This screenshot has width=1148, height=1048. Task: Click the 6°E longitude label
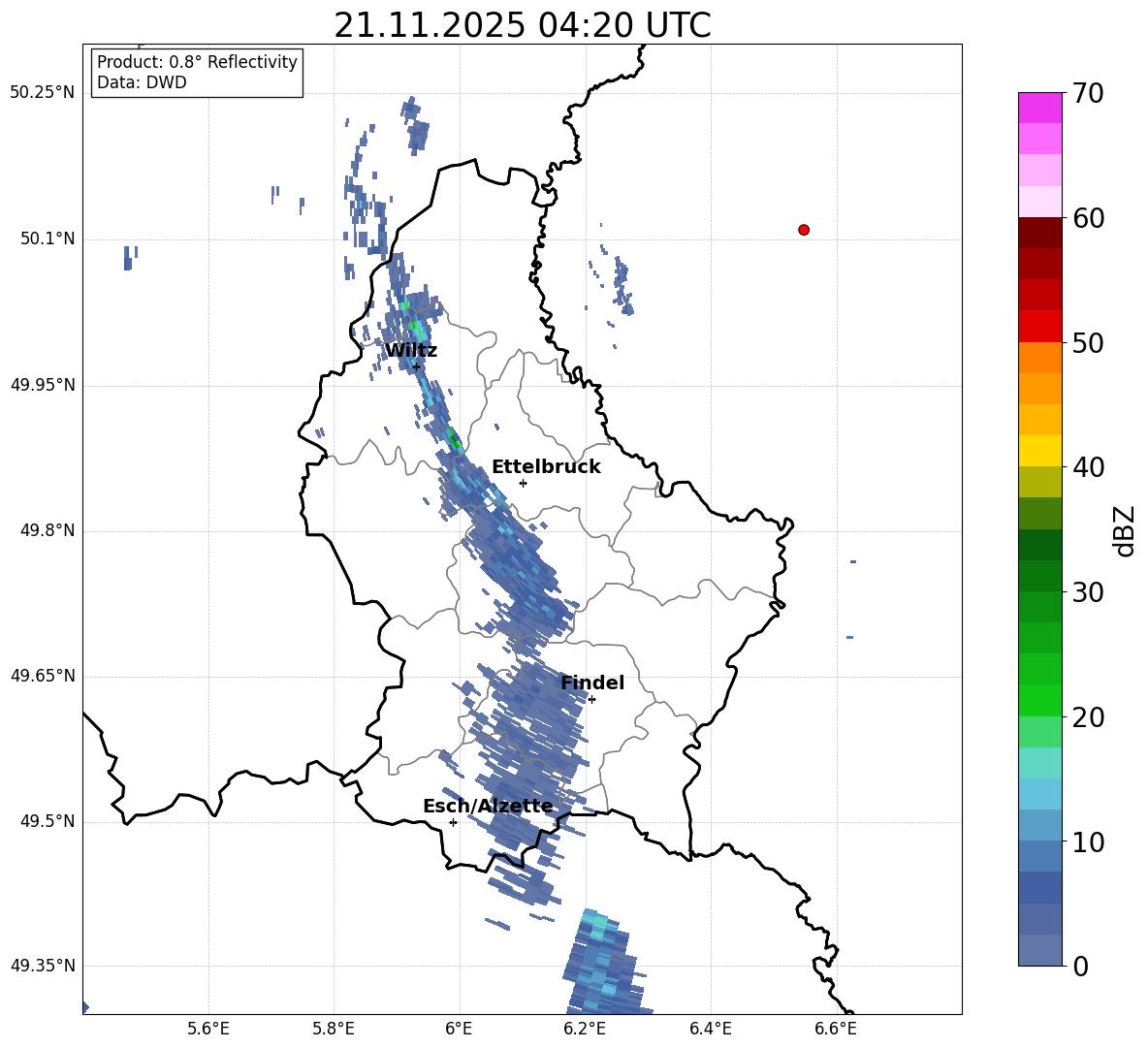pos(459,1029)
